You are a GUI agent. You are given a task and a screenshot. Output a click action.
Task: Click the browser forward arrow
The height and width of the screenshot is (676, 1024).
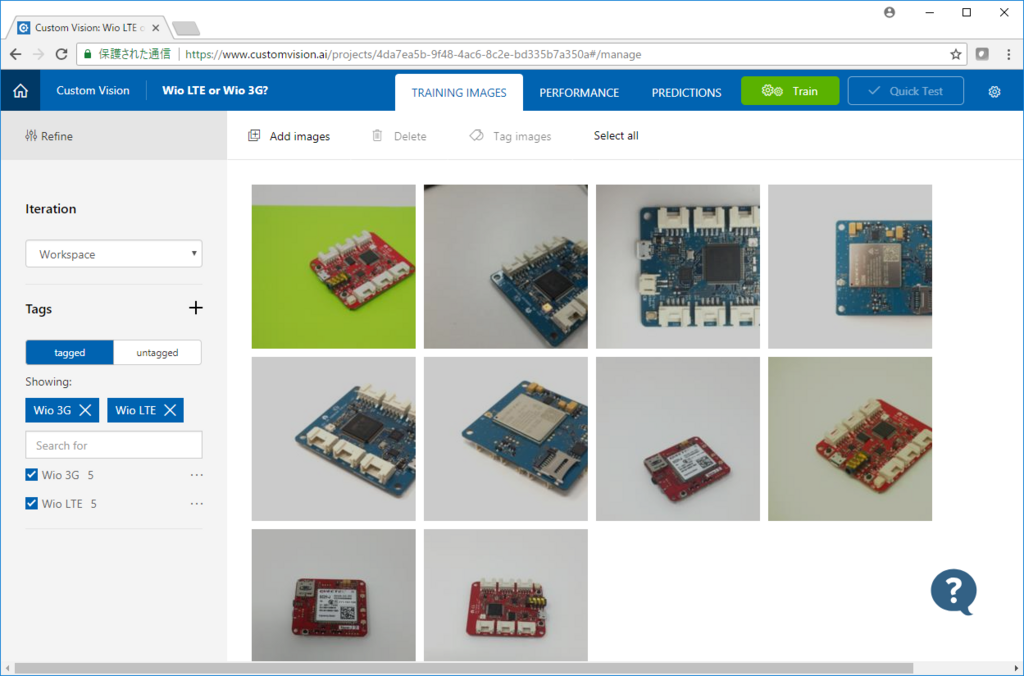coord(39,54)
